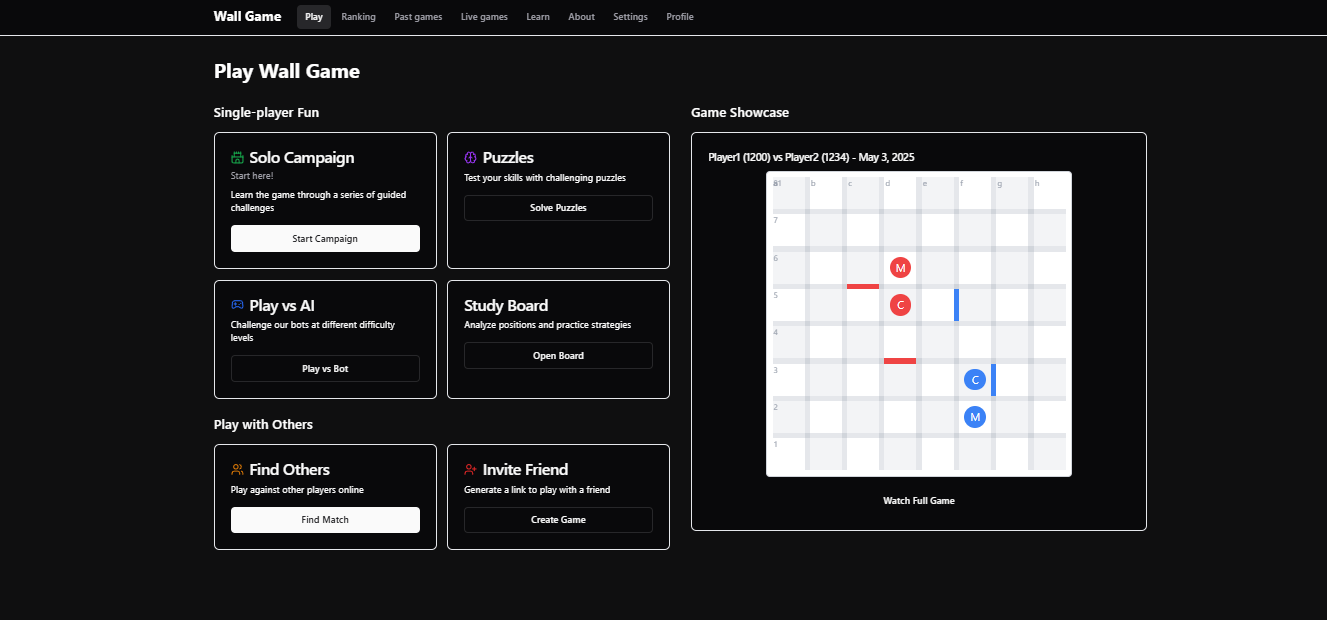Click the Solo Campaign calendar icon
Screen dimensions: 1327x620
[238, 158]
